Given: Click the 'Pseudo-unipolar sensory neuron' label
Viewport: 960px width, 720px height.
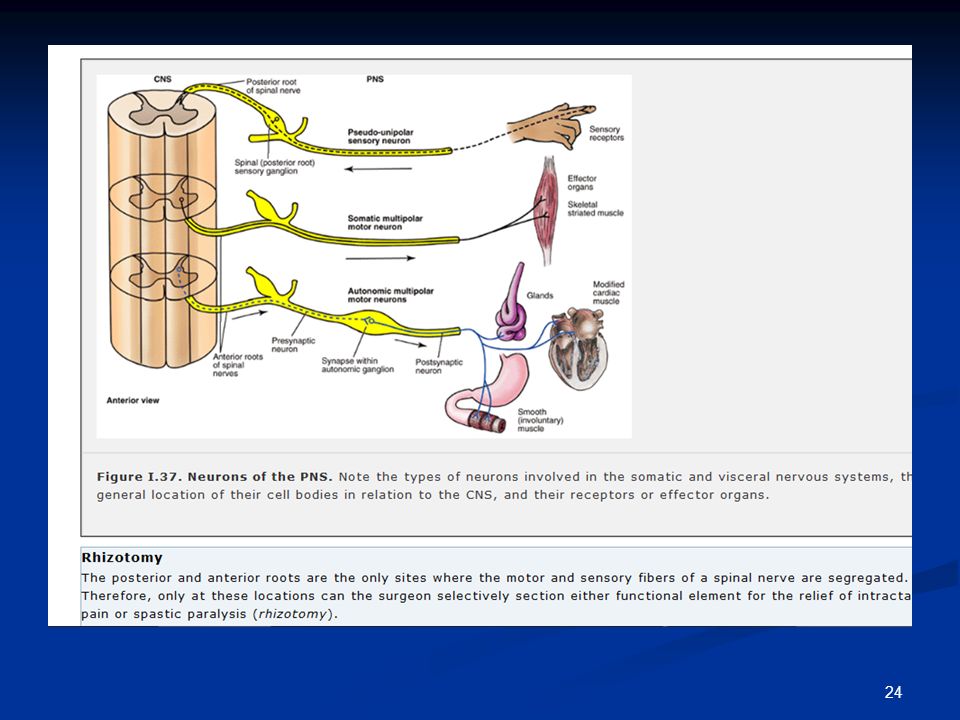Looking at the screenshot, I should tap(380, 137).
